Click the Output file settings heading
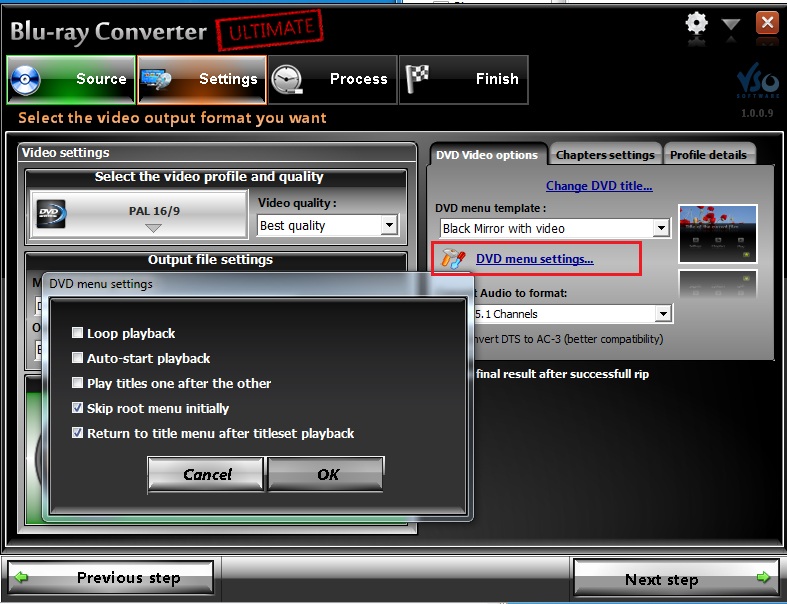 (210, 260)
